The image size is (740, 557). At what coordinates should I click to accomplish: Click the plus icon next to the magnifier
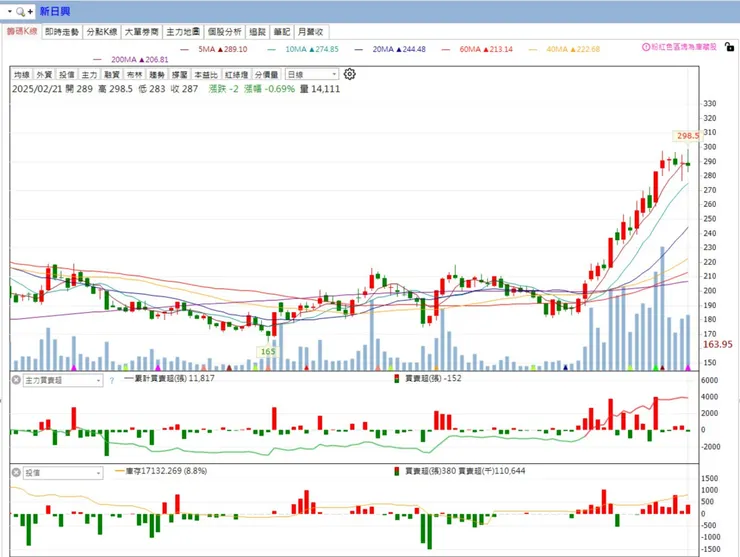[x=30, y=12]
